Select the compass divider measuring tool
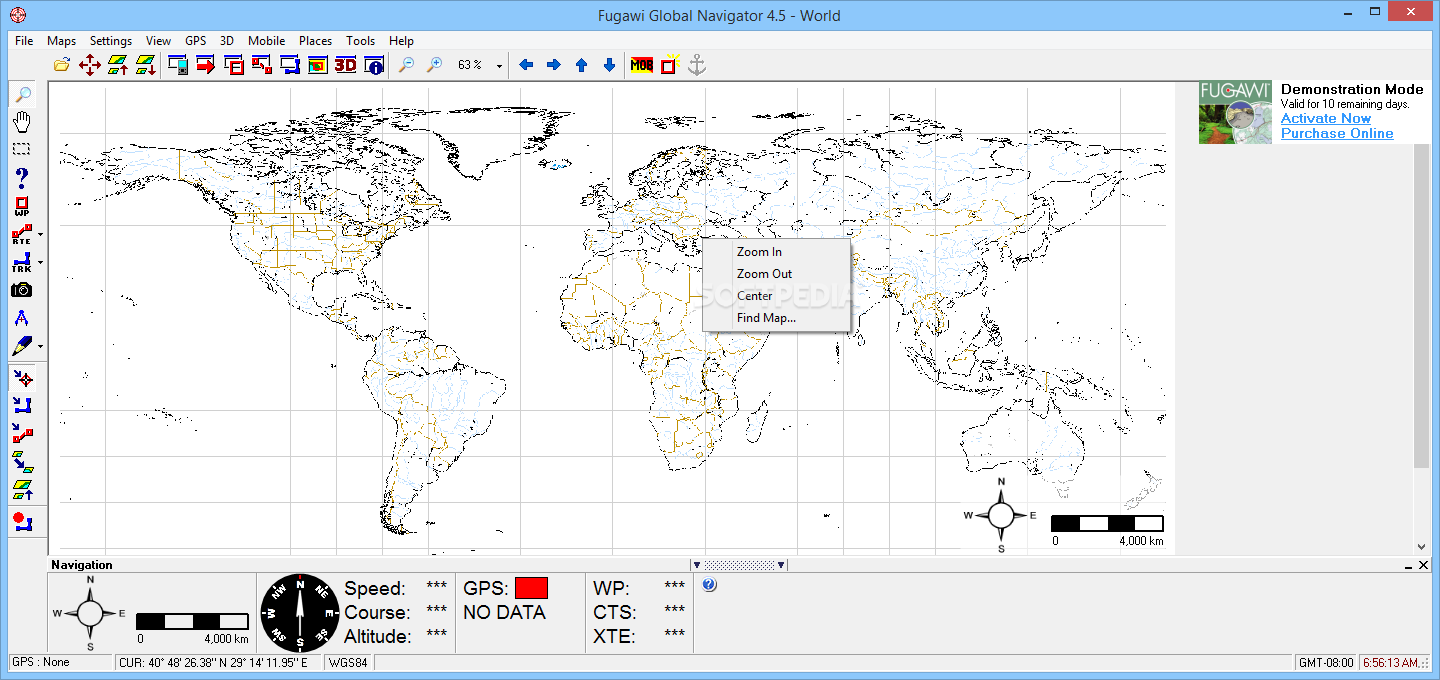This screenshot has width=1440, height=680. click(x=22, y=318)
